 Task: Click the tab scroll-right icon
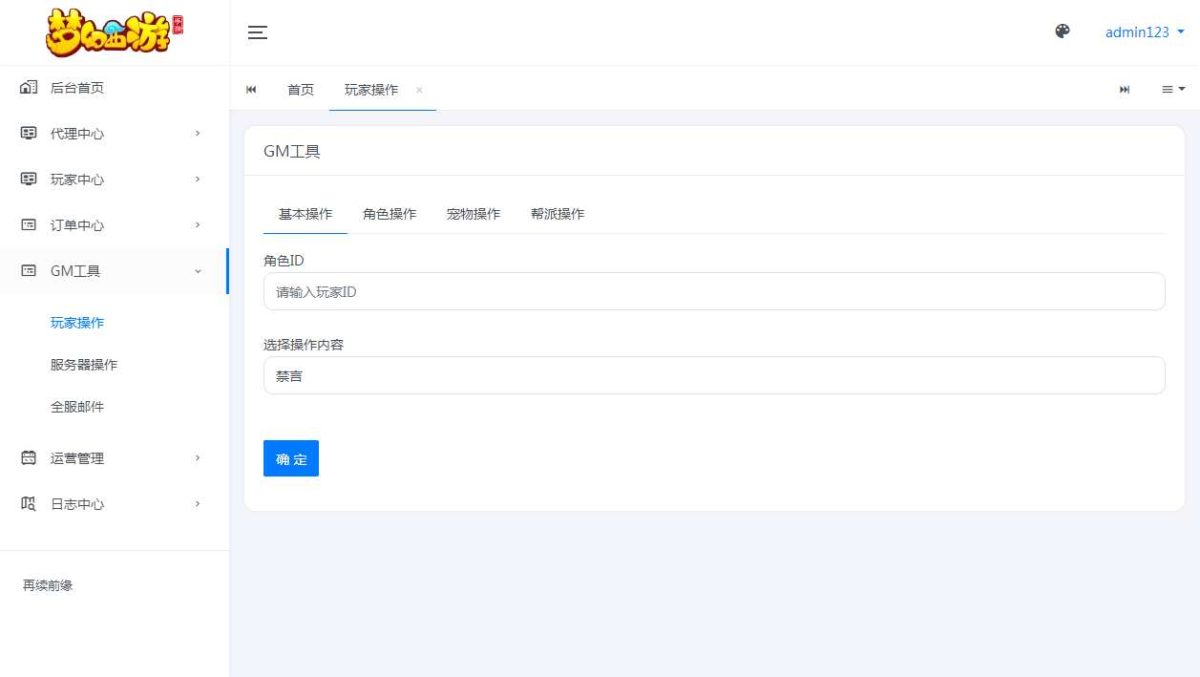pos(1125,90)
